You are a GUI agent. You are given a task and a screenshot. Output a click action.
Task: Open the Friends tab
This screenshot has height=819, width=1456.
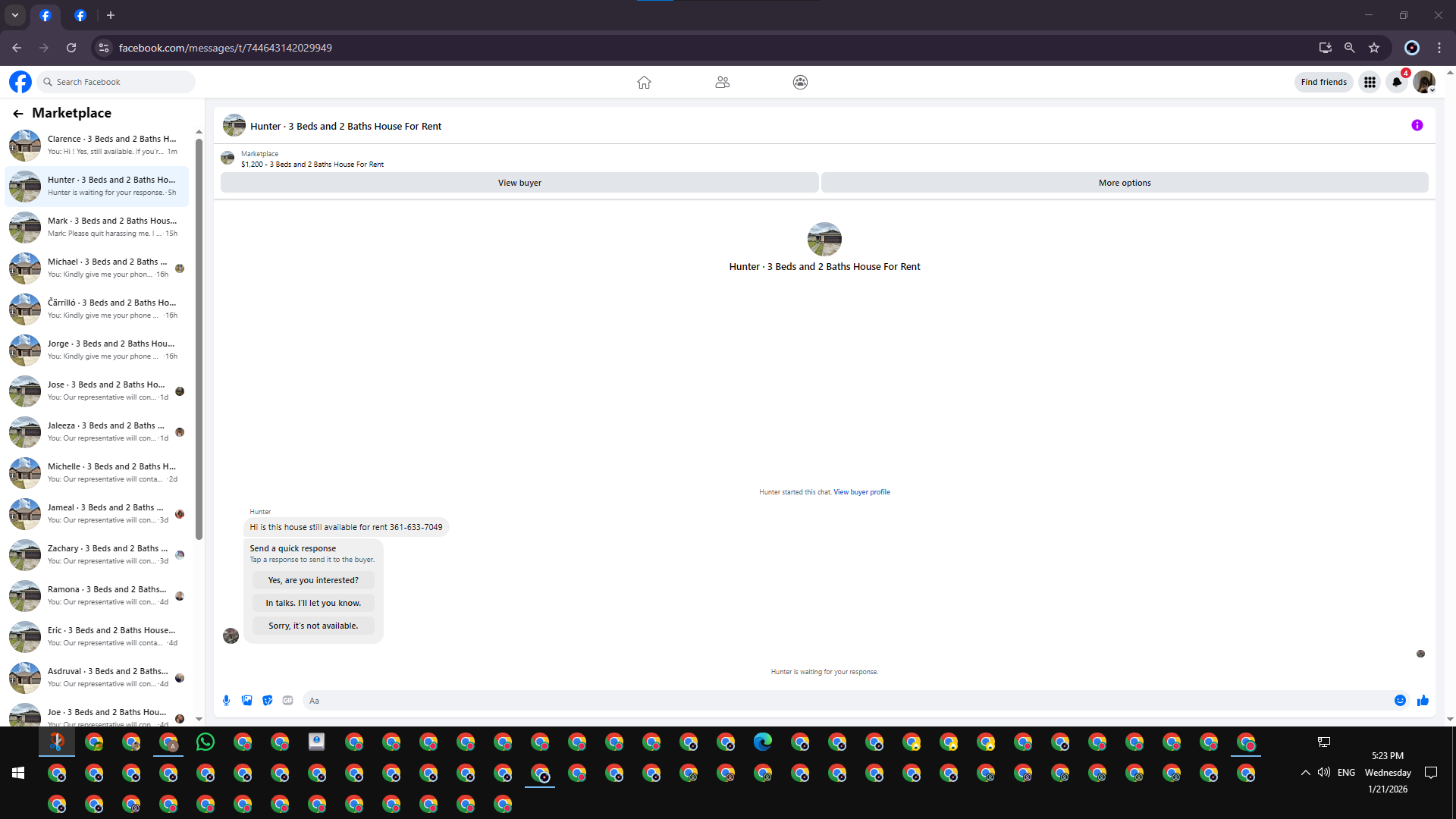tap(722, 82)
